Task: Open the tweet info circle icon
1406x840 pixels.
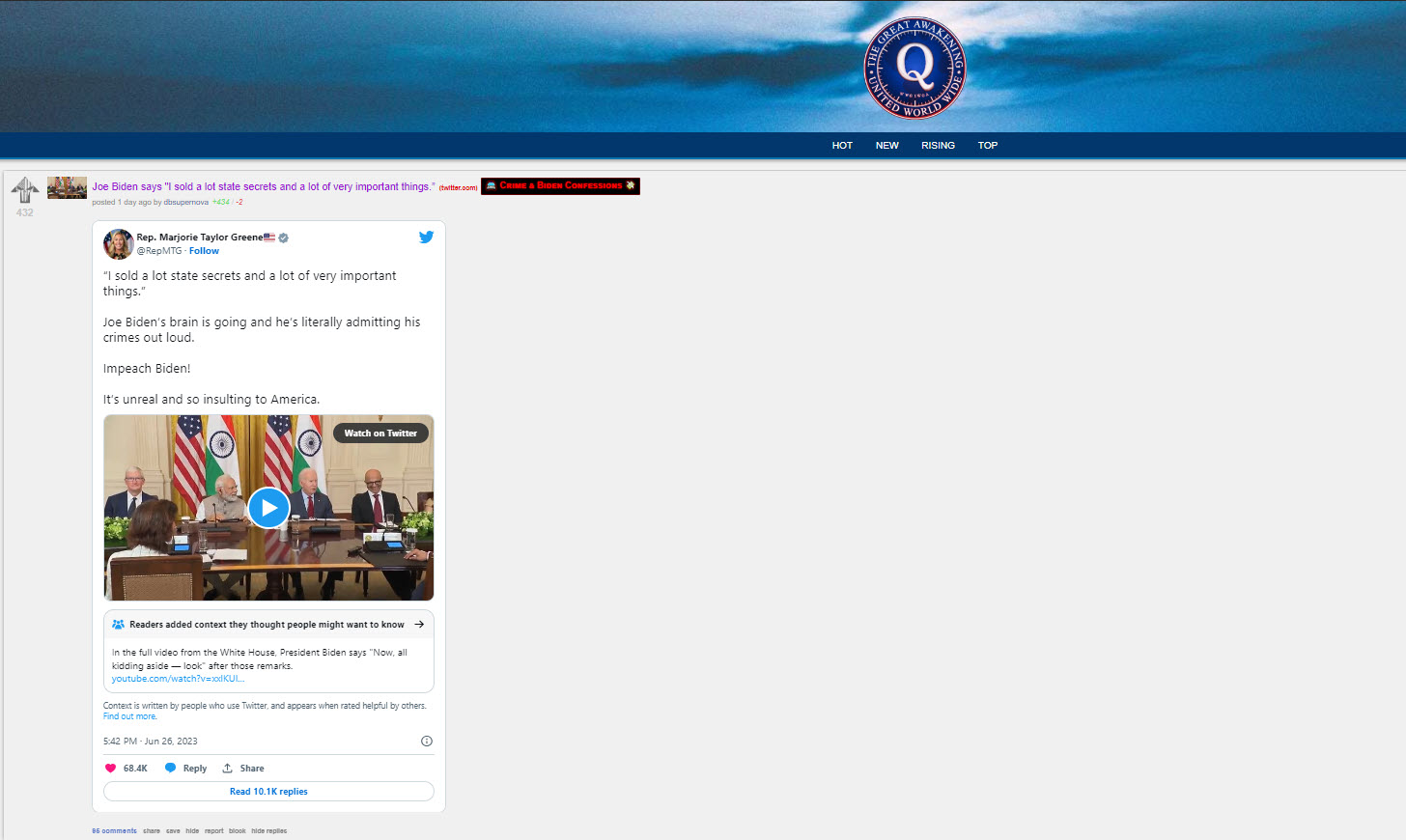Action: (426, 742)
